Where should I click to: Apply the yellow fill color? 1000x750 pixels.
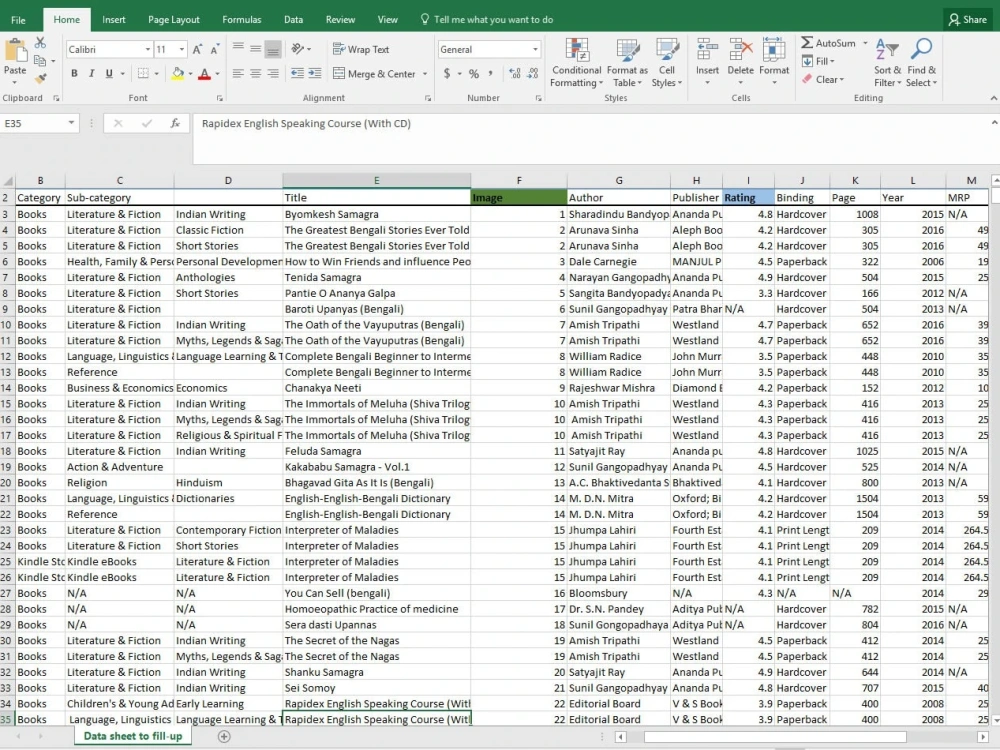pos(178,74)
